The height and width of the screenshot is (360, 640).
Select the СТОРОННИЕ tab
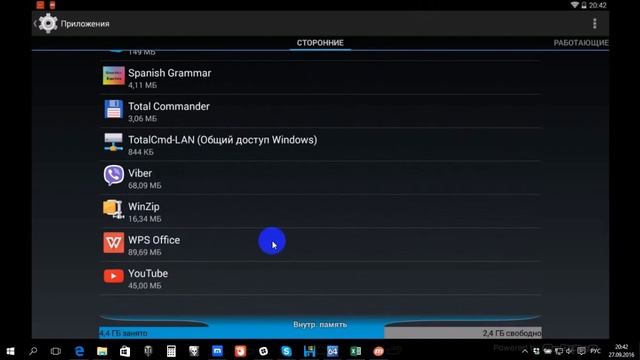320,42
